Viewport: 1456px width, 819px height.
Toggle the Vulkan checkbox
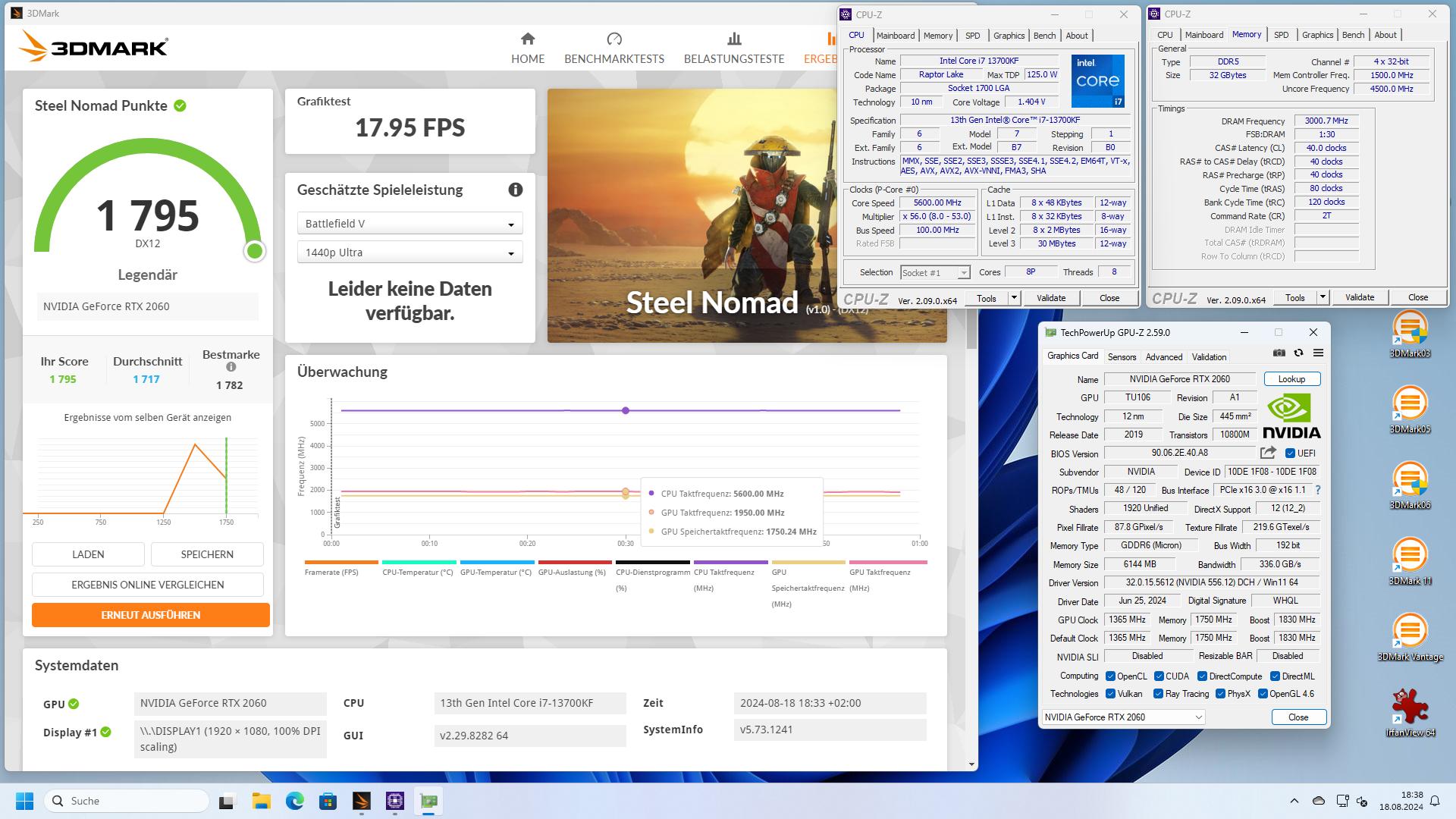1110,694
